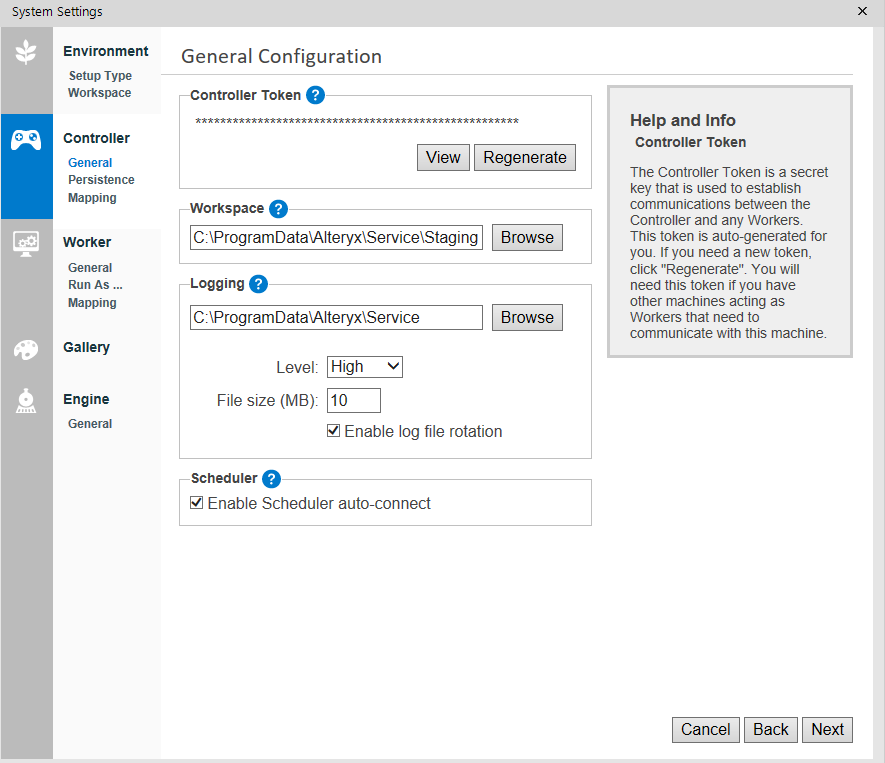
Task: Select the Controller section heading
Action: (x=97, y=138)
